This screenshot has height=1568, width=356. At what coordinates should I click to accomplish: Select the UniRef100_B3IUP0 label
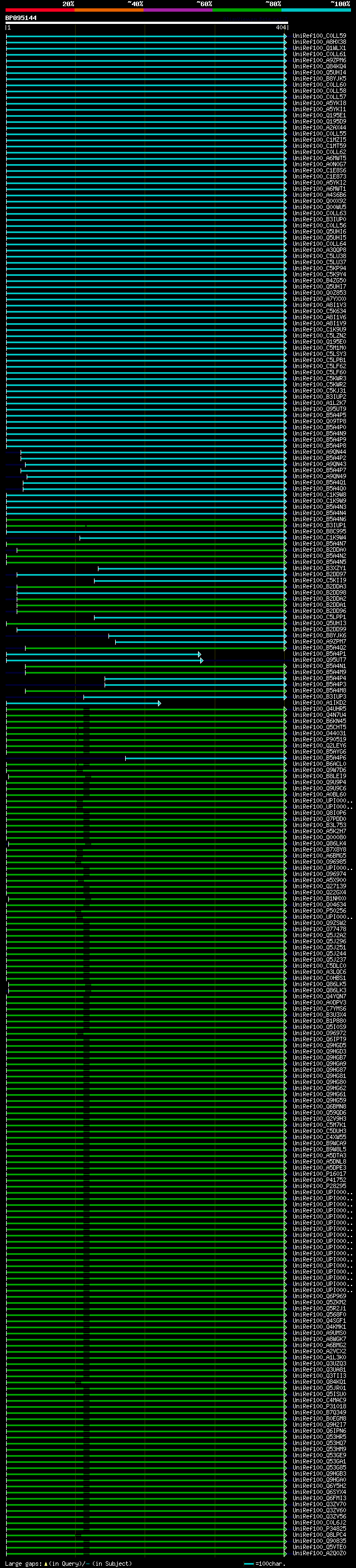(319, 220)
